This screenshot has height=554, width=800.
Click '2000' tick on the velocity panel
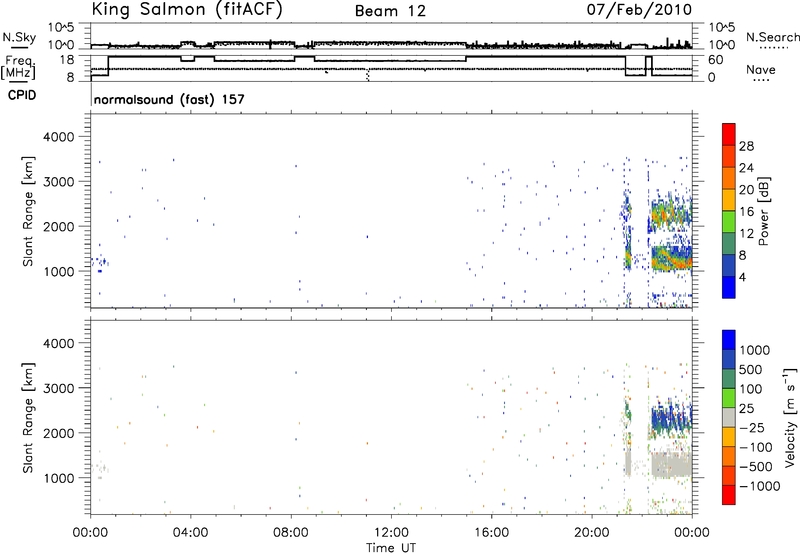pyautogui.click(x=58, y=433)
